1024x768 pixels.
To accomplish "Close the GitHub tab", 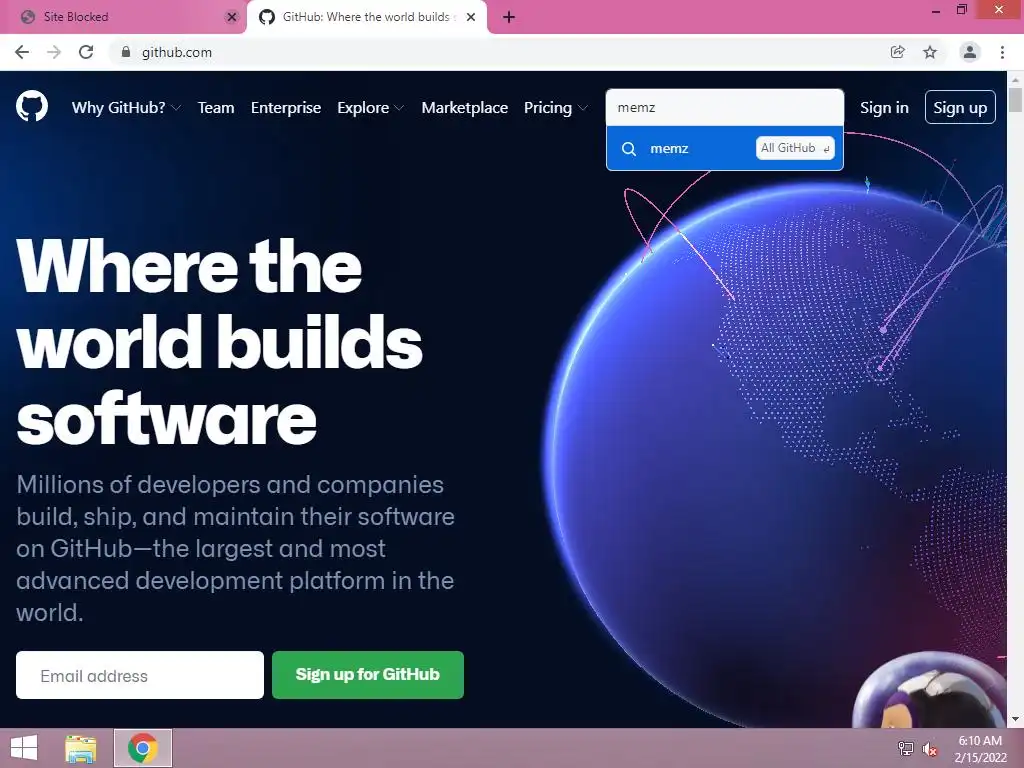I will [471, 17].
